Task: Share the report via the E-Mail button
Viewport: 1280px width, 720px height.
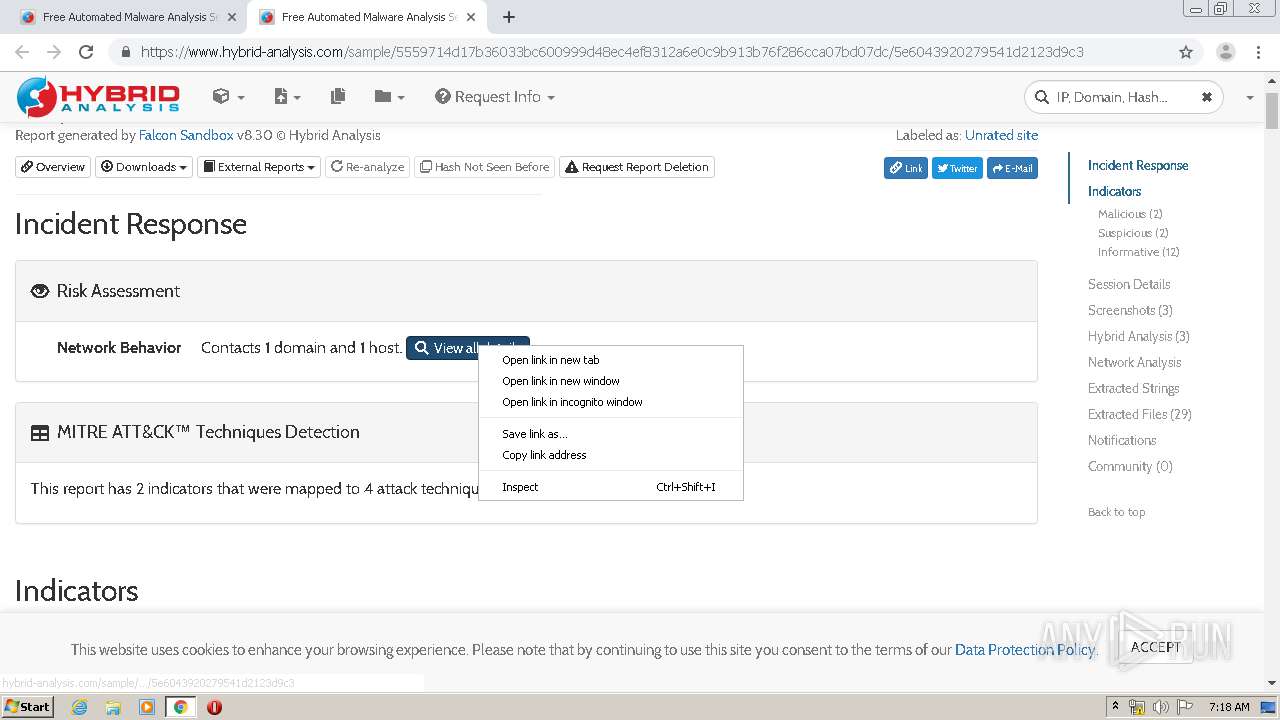Action: click(1012, 168)
